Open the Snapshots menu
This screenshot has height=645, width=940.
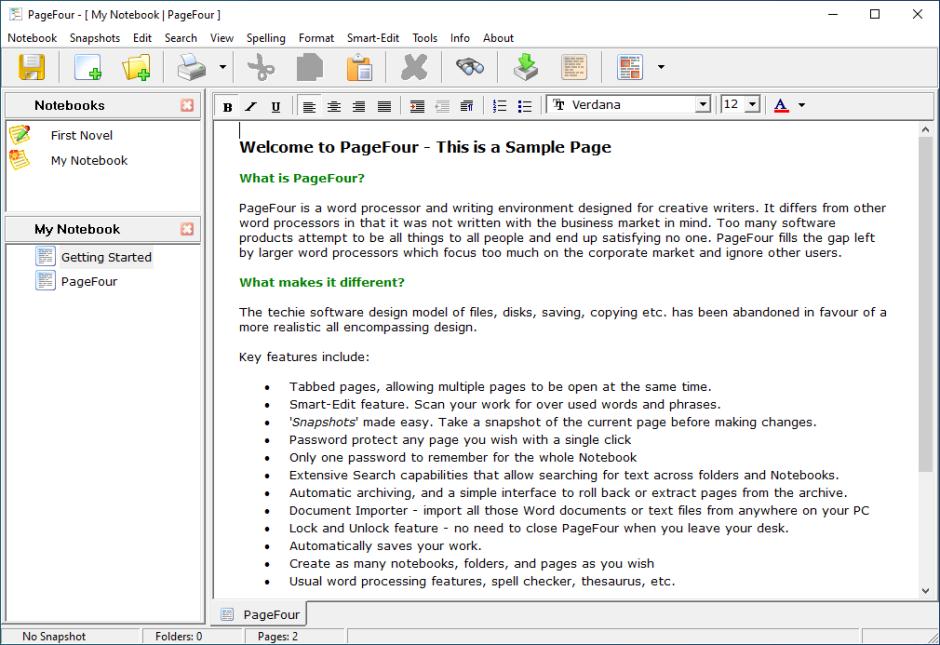[95, 38]
